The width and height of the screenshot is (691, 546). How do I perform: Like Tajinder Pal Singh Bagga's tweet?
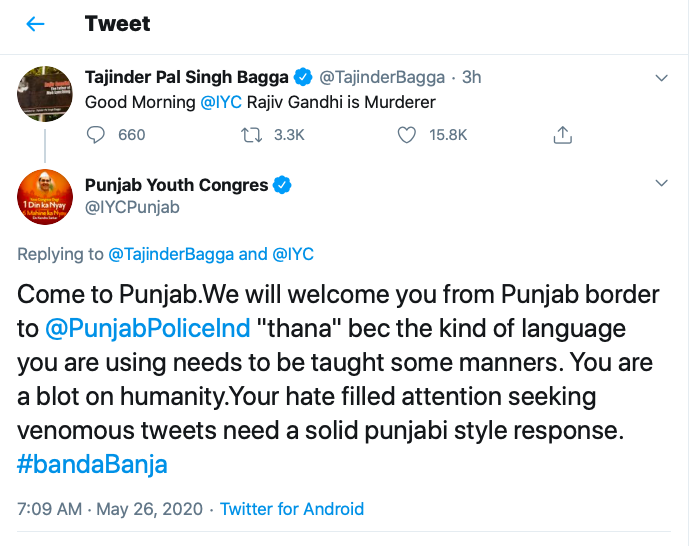(x=407, y=135)
